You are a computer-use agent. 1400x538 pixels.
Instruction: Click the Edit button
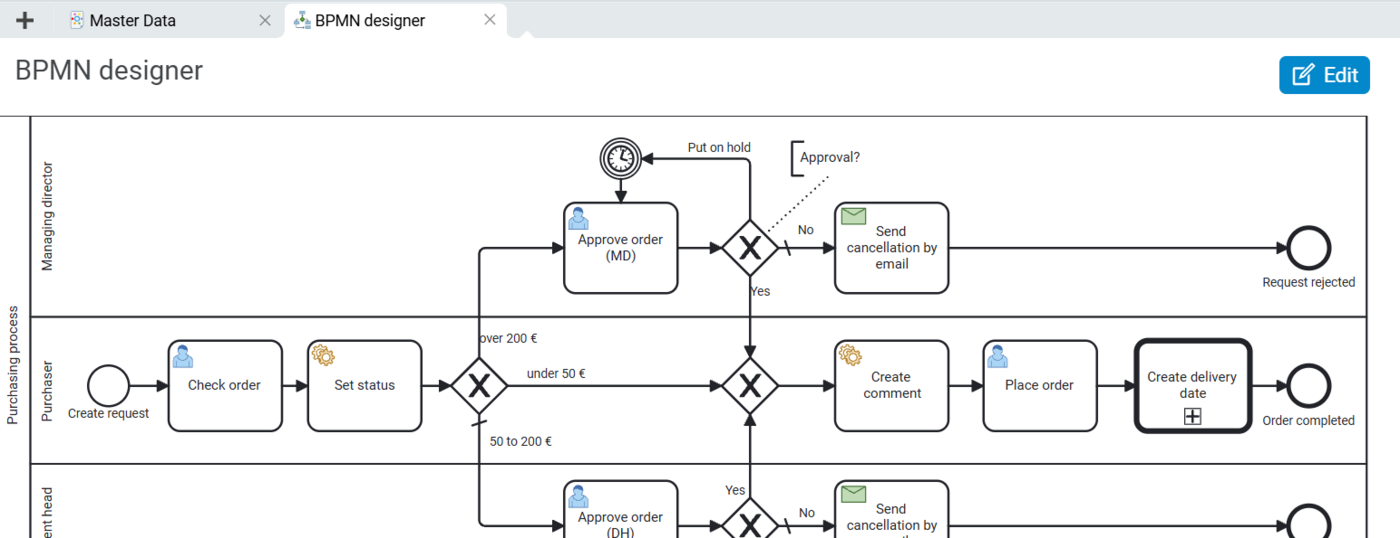point(1324,75)
